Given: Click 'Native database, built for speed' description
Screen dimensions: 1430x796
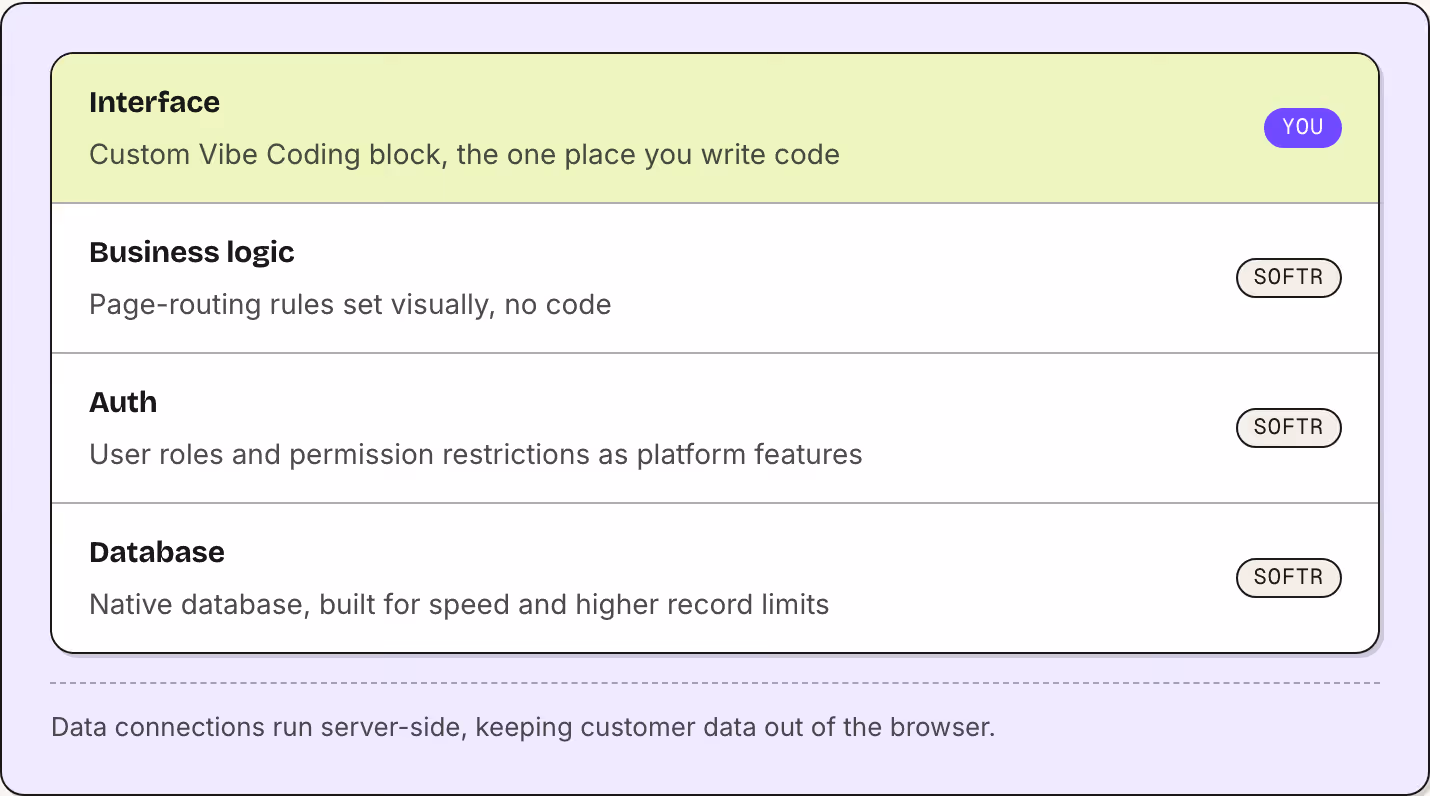Looking at the screenshot, I should pos(459,605).
